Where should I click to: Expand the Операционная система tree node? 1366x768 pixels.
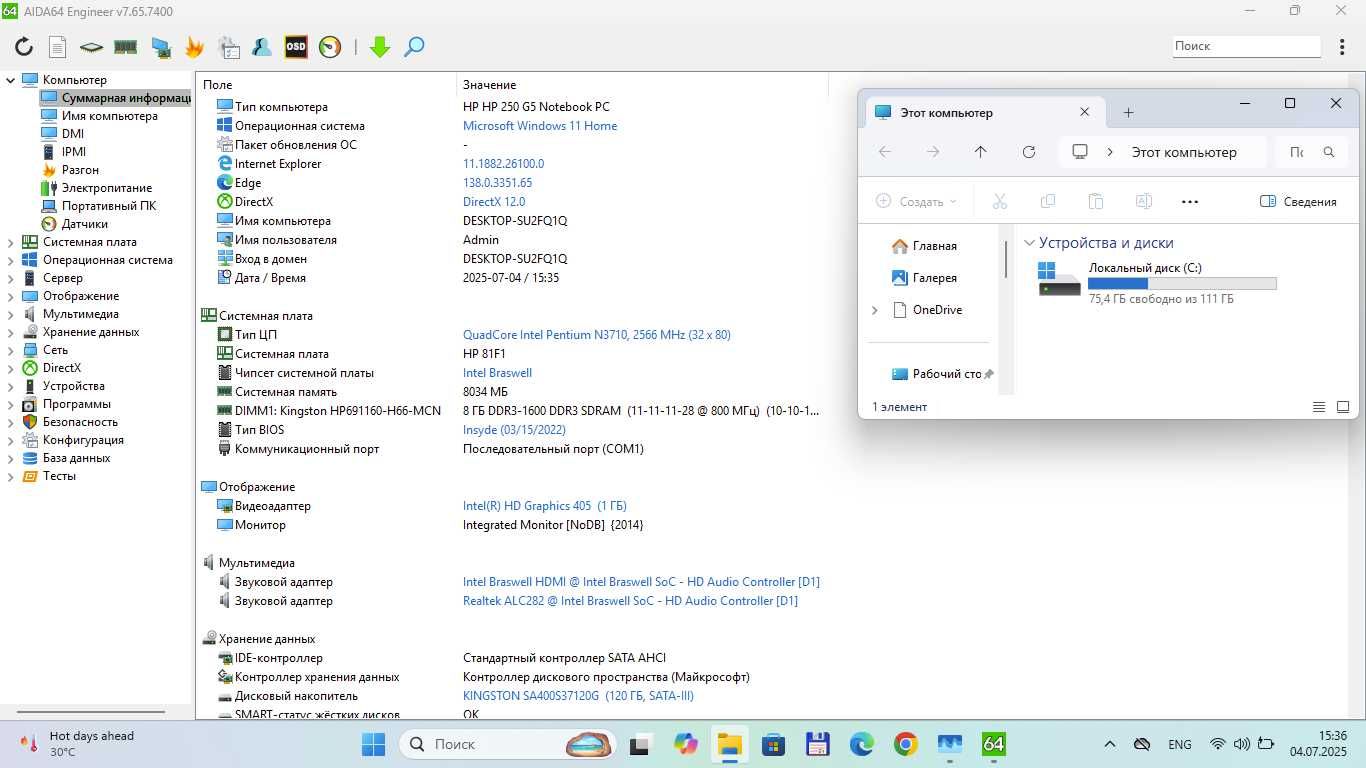click(x=11, y=260)
